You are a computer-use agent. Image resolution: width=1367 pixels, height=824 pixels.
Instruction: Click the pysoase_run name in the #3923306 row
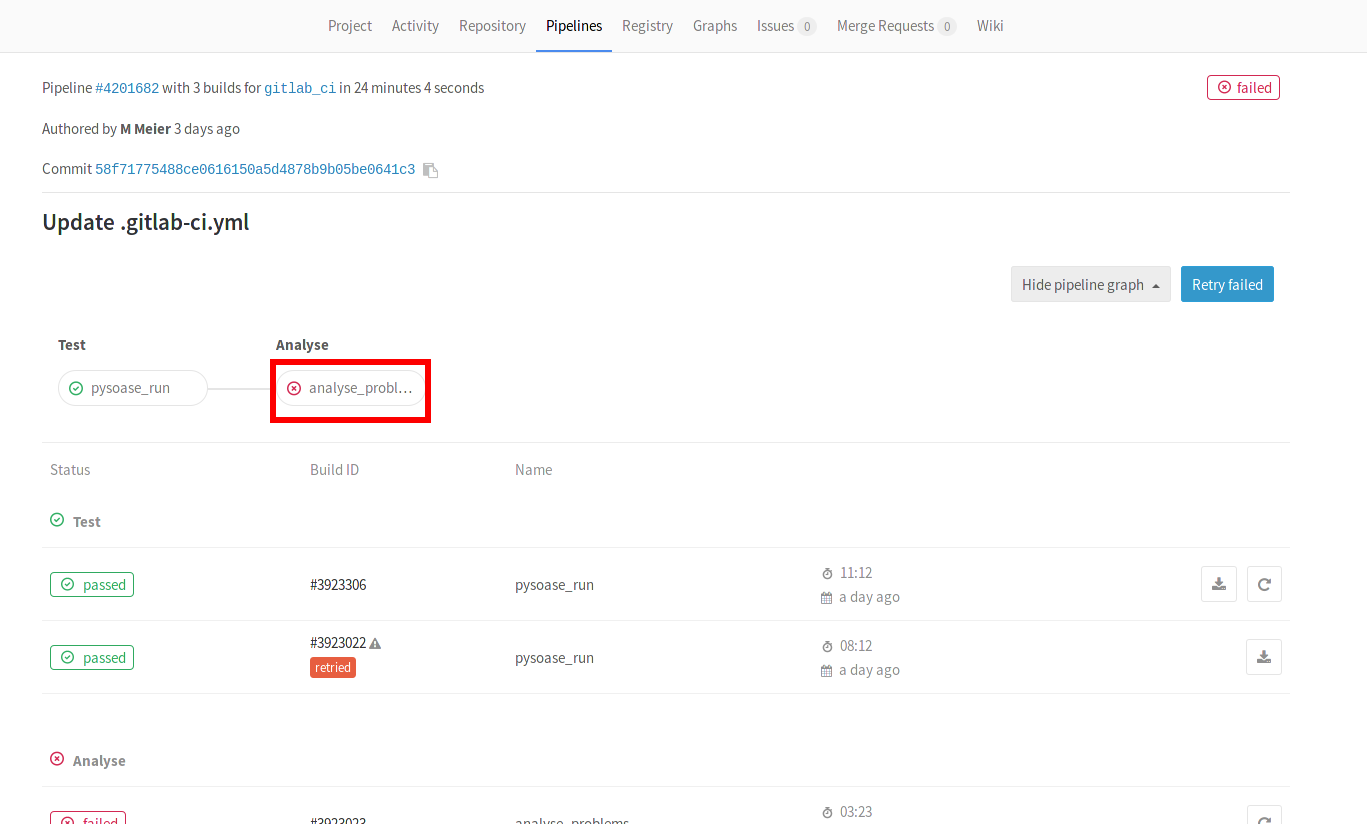tap(554, 584)
